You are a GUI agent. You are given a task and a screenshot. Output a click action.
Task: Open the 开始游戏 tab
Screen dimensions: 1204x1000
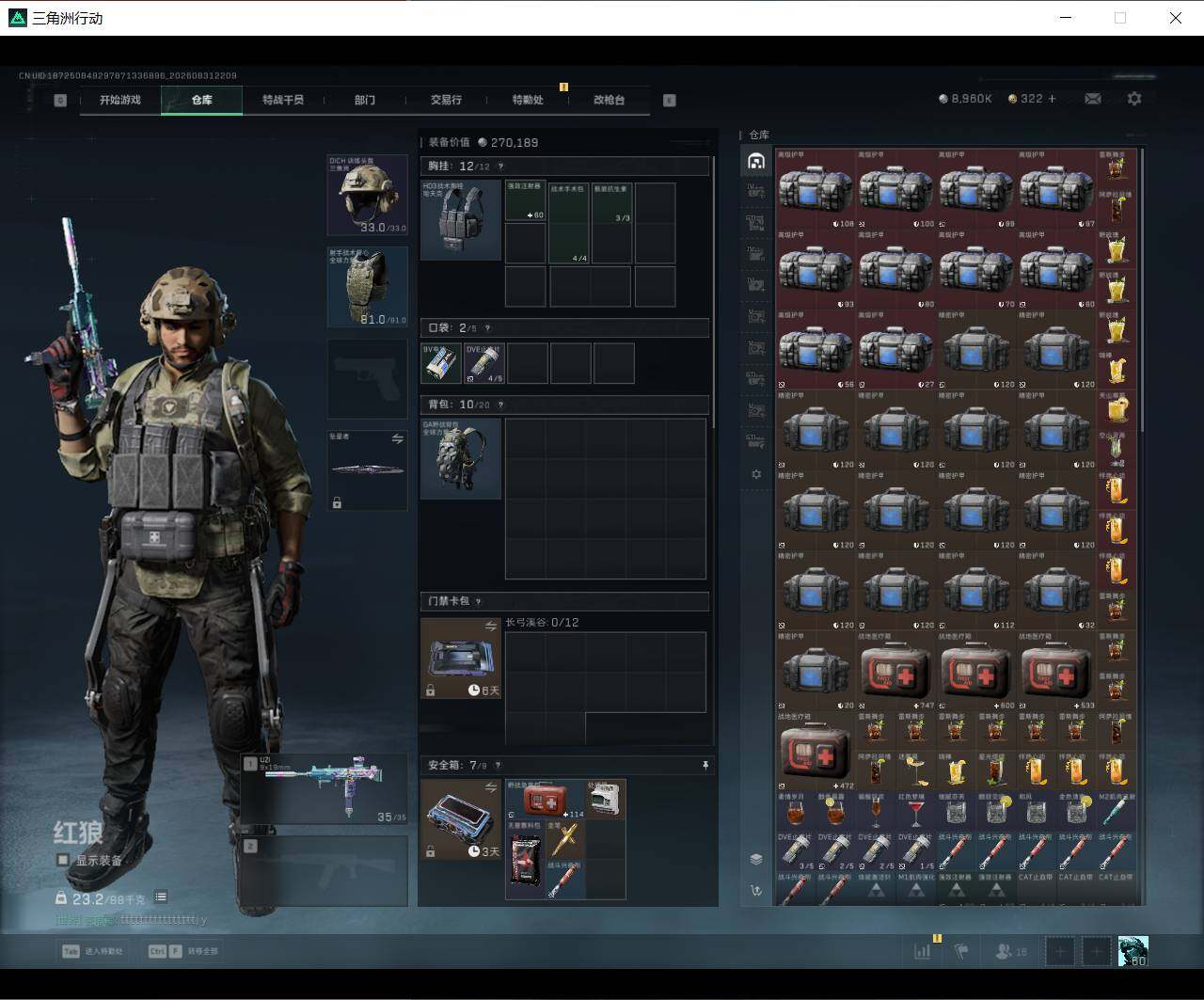tap(120, 100)
